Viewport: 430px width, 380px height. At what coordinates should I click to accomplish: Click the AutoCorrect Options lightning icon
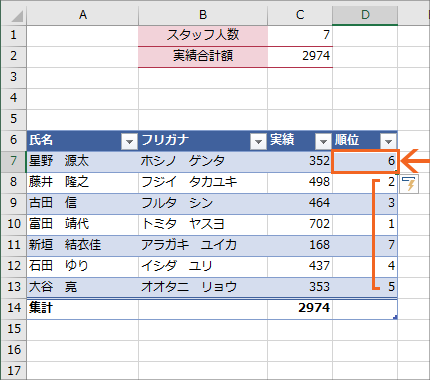410,184
